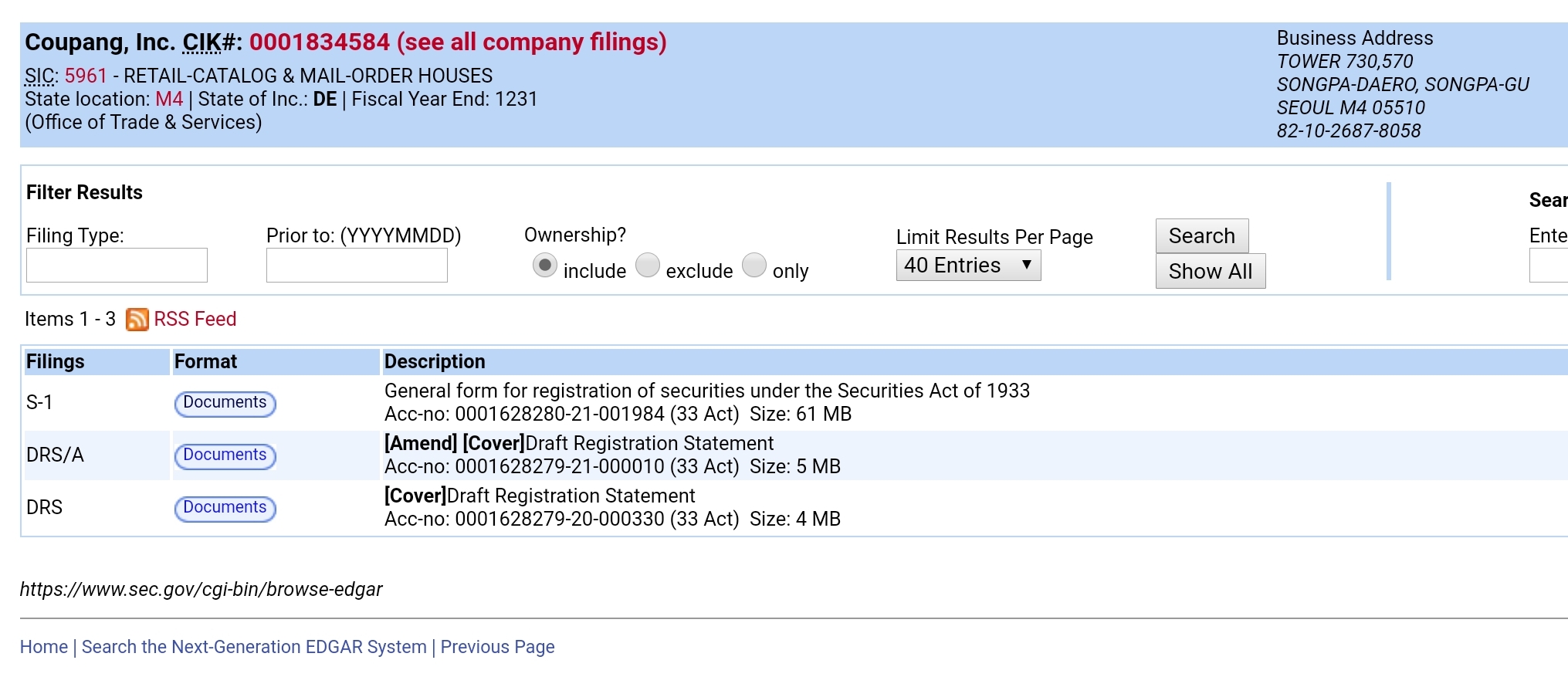Select the 'include' ownership radio button

pyautogui.click(x=545, y=266)
